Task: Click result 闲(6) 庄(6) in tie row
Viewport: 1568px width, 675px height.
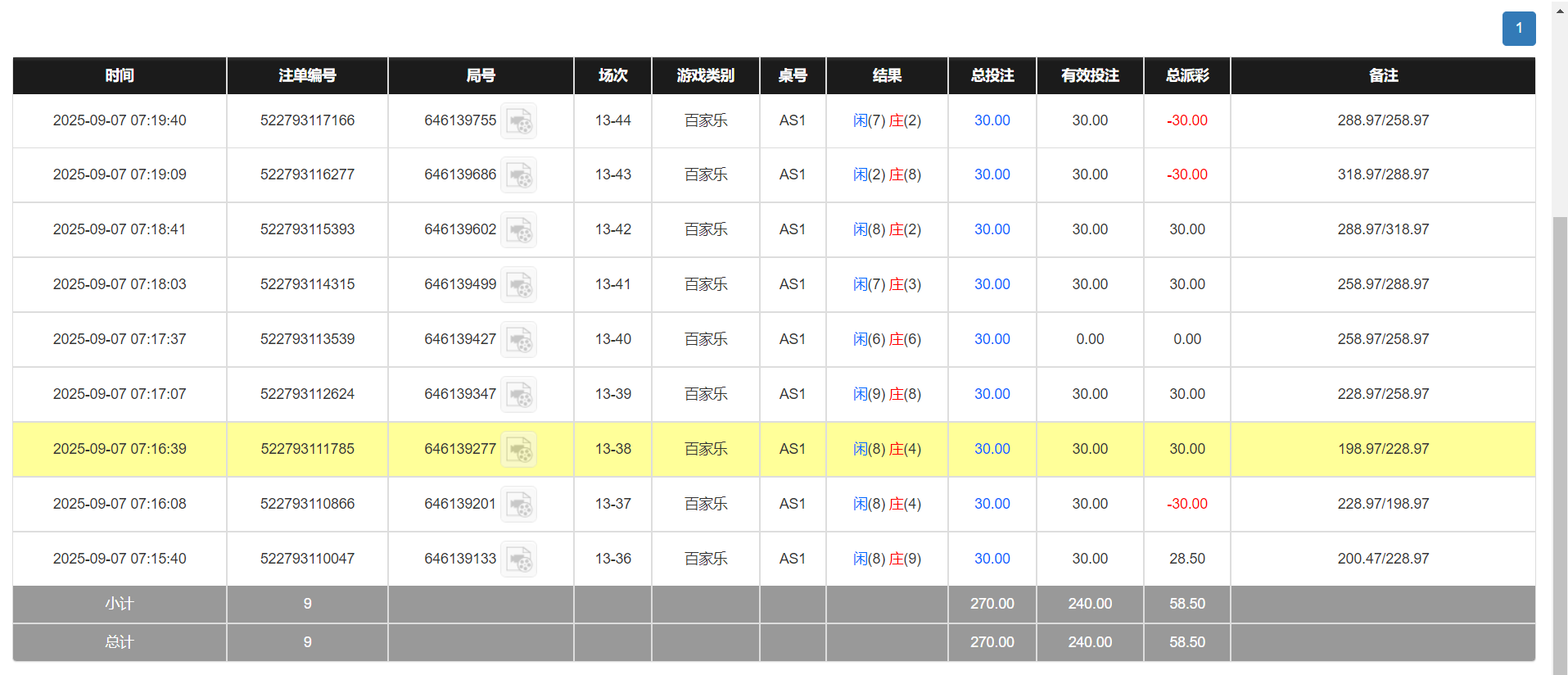Action: tap(887, 339)
